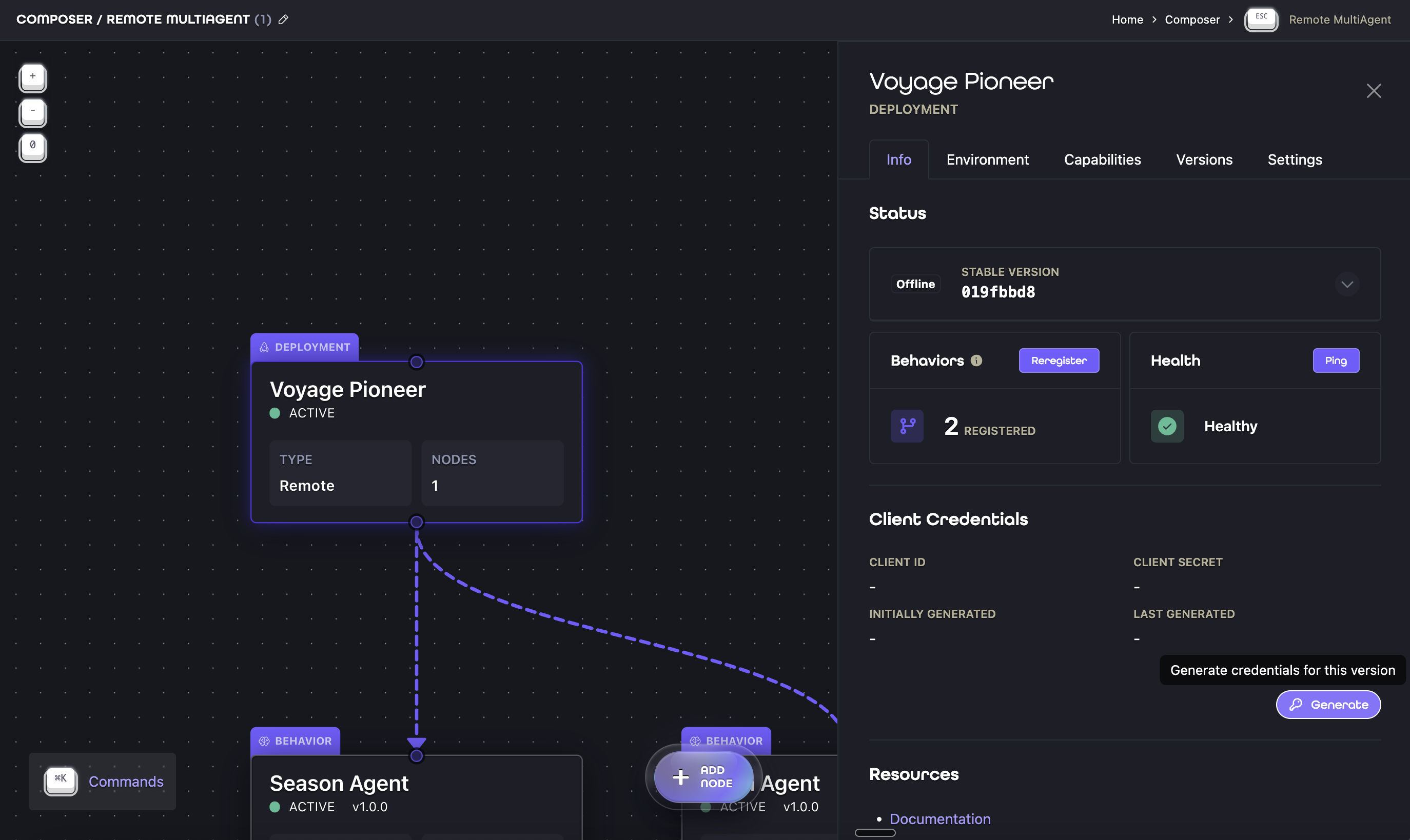The height and width of the screenshot is (840, 1410).
Task: Open the Commands palette button
Action: [x=103, y=781]
